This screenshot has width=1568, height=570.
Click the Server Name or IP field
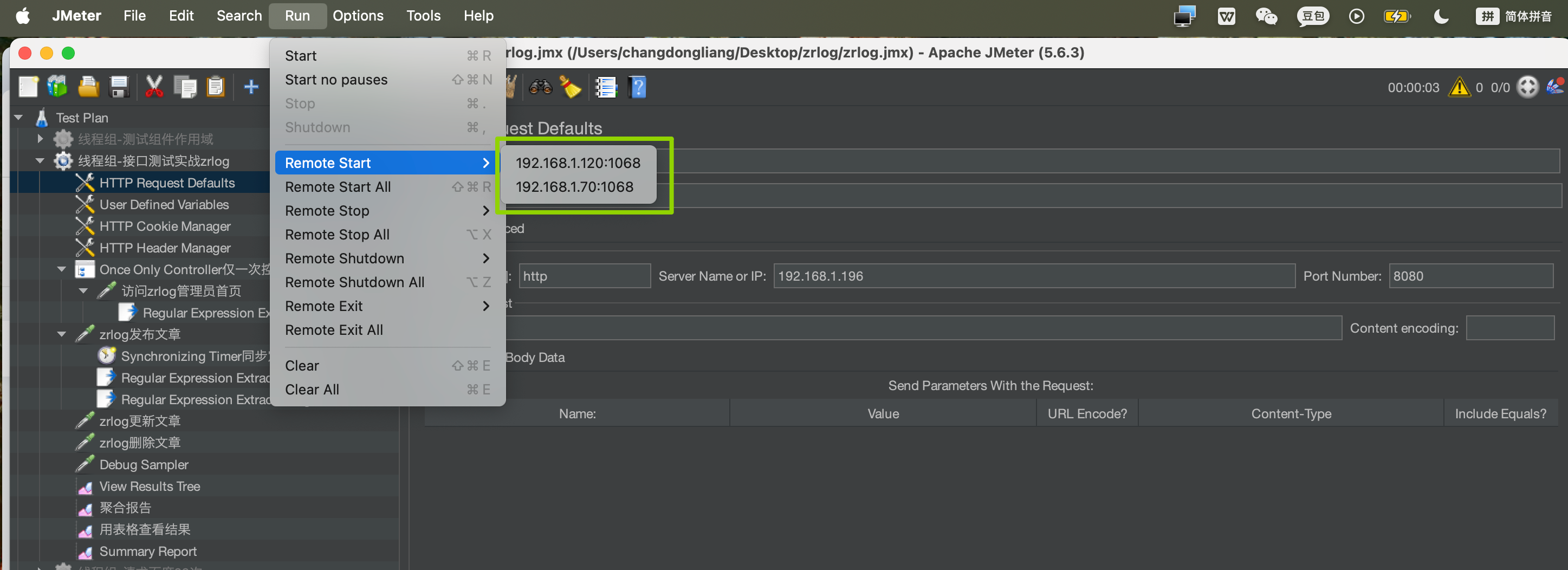click(1034, 276)
